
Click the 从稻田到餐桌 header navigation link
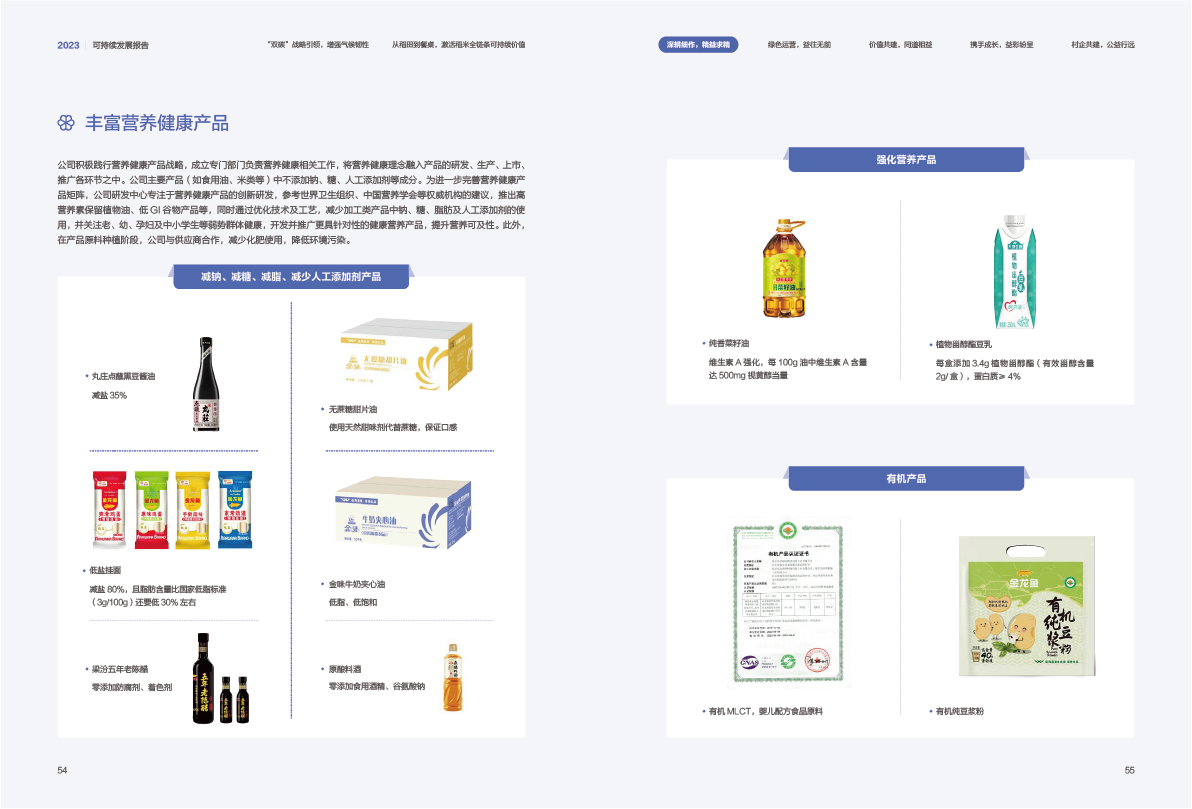point(458,45)
